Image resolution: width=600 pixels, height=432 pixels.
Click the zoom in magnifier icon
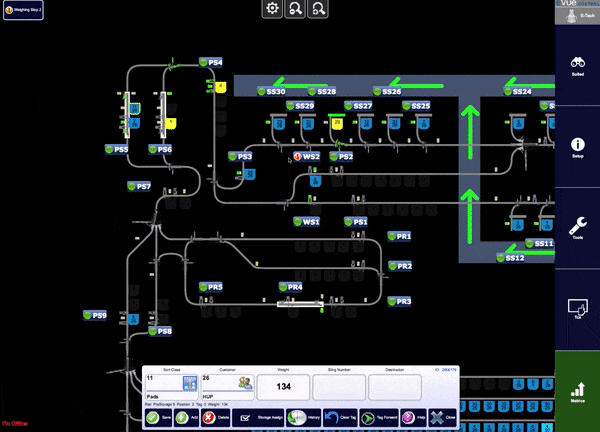(318, 8)
